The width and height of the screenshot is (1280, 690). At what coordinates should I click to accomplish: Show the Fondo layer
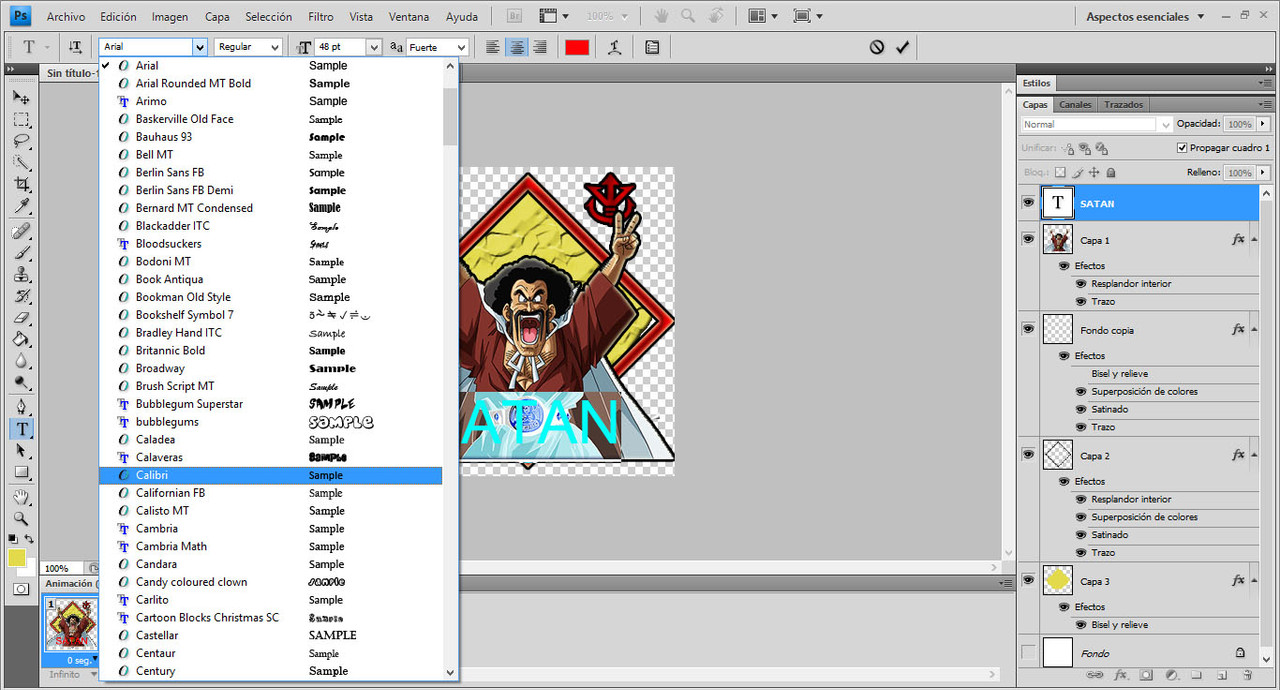(x=1028, y=652)
